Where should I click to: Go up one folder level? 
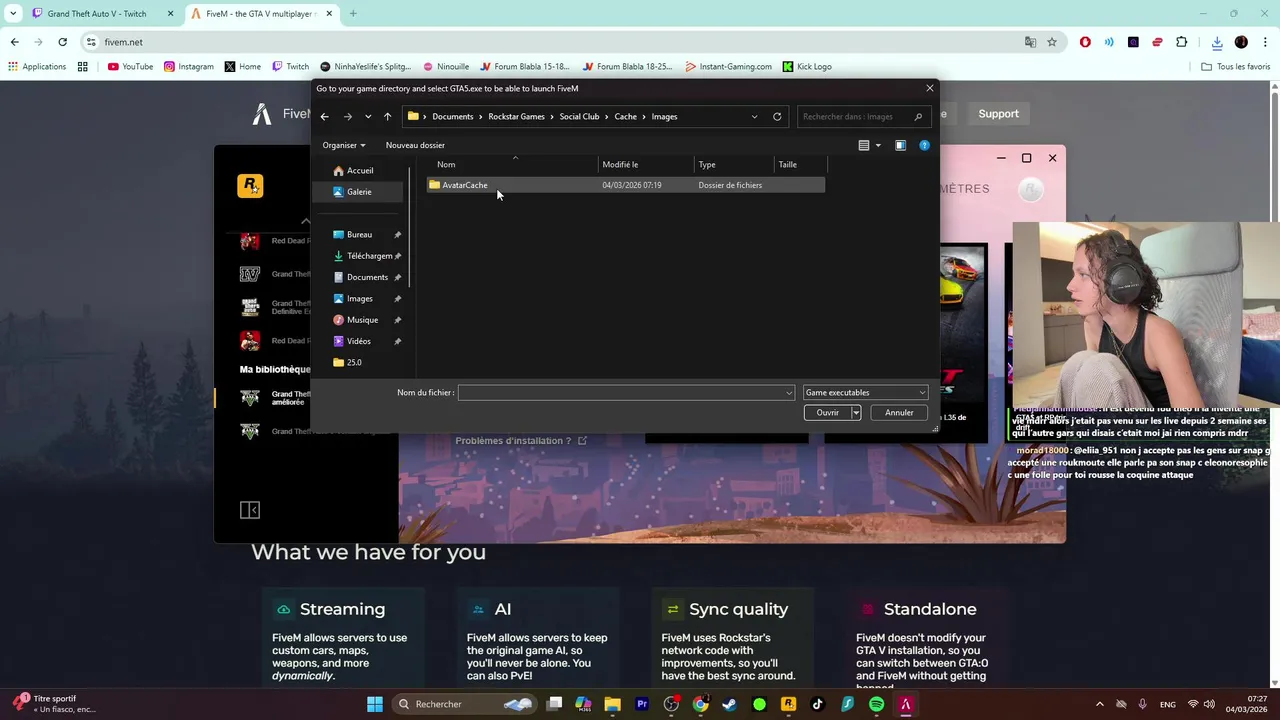[387, 117]
